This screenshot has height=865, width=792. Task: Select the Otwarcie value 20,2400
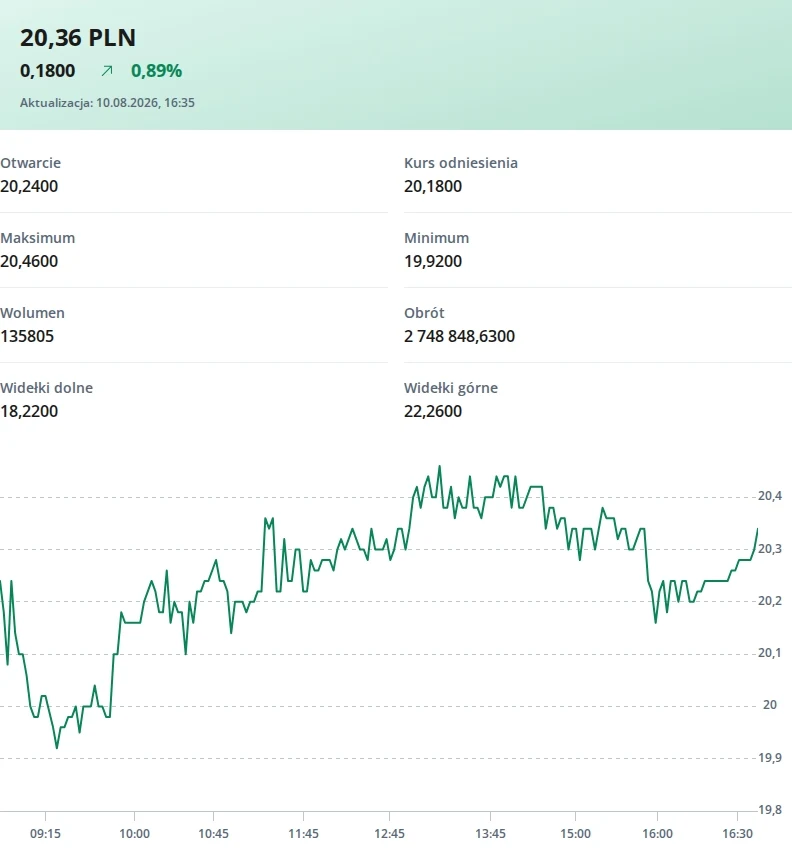(29, 186)
